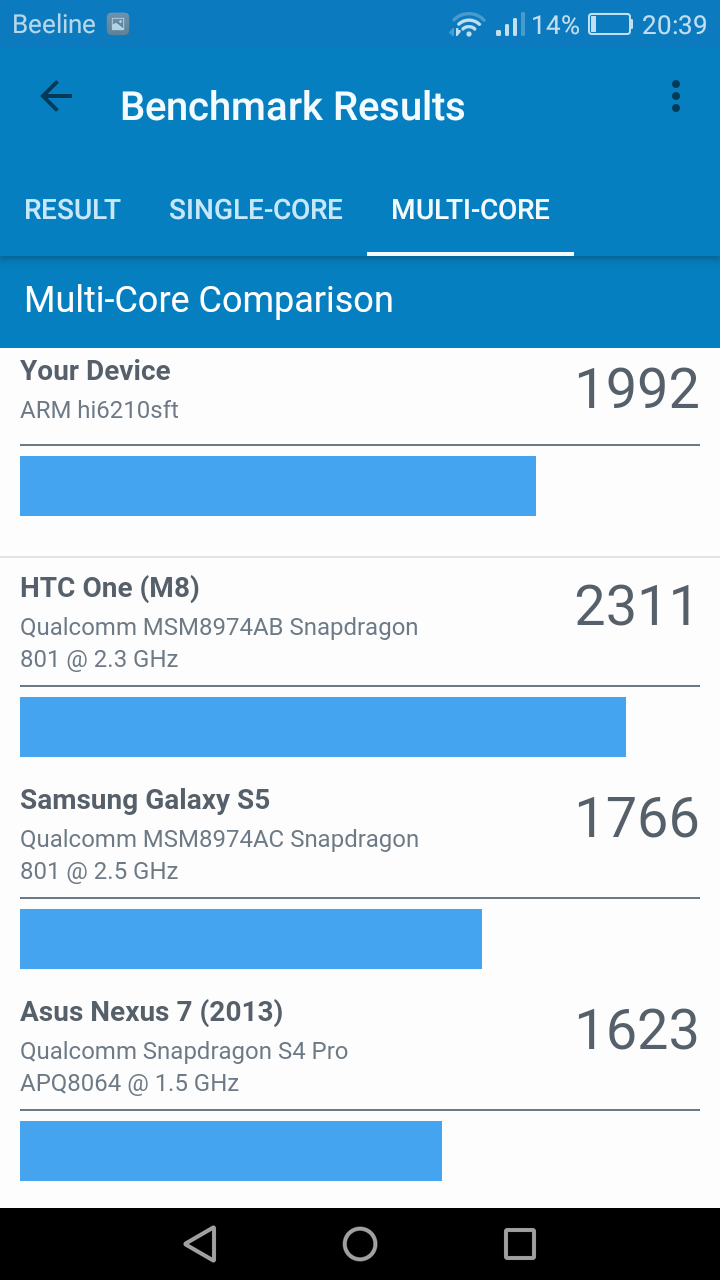Image resolution: width=720 pixels, height=1280 pixels.
Task: Tap the battery indicator icon
Action: 610,25
